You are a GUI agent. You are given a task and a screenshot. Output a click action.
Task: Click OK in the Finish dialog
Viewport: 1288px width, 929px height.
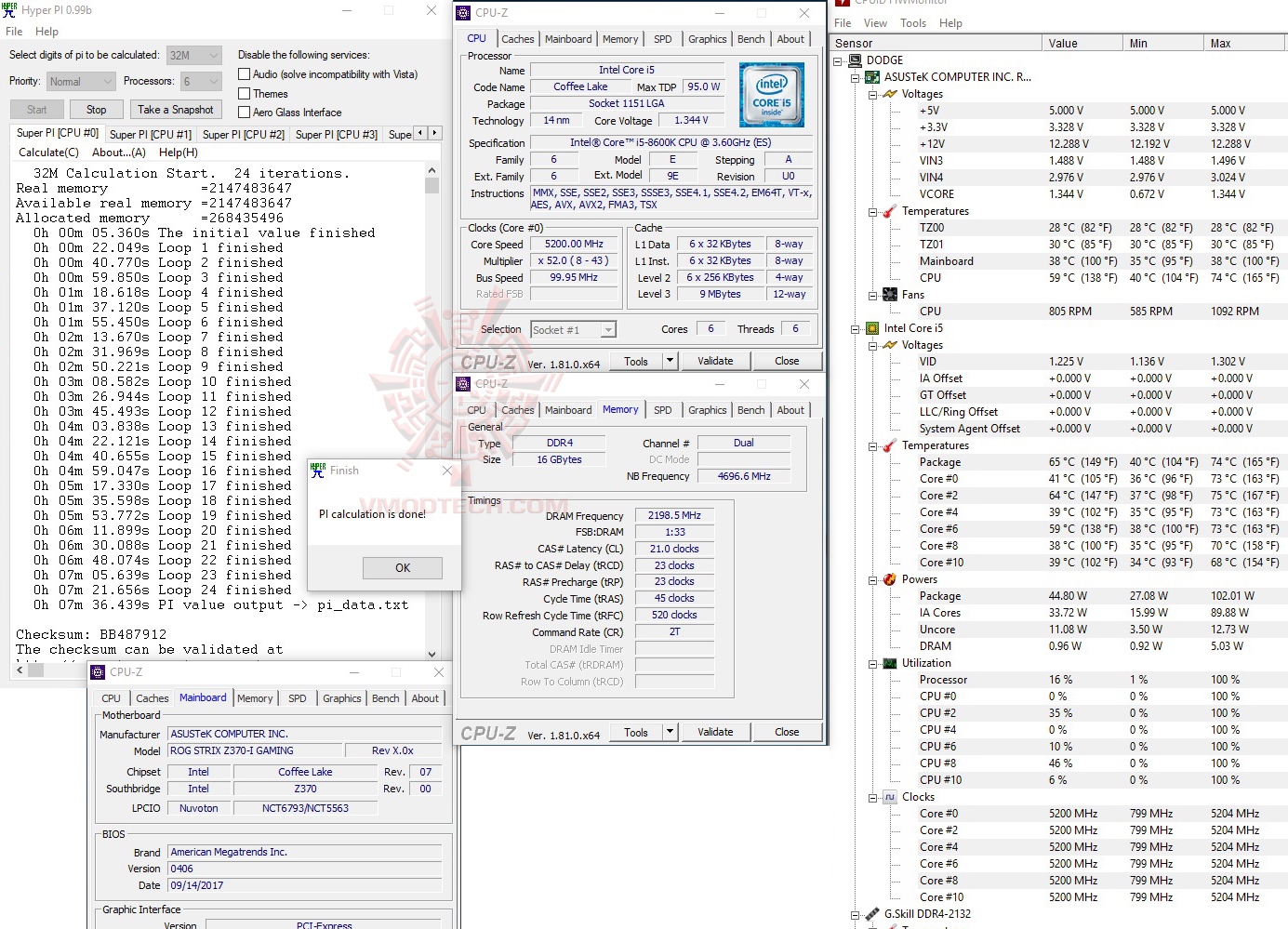click(x=403, y=568)
